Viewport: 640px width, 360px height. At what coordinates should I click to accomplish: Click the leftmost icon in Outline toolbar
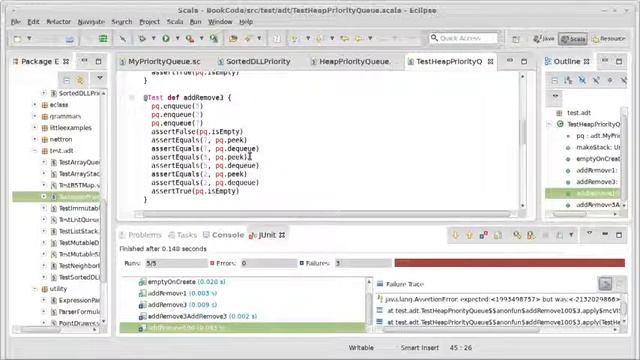click(x=554, y=80)
